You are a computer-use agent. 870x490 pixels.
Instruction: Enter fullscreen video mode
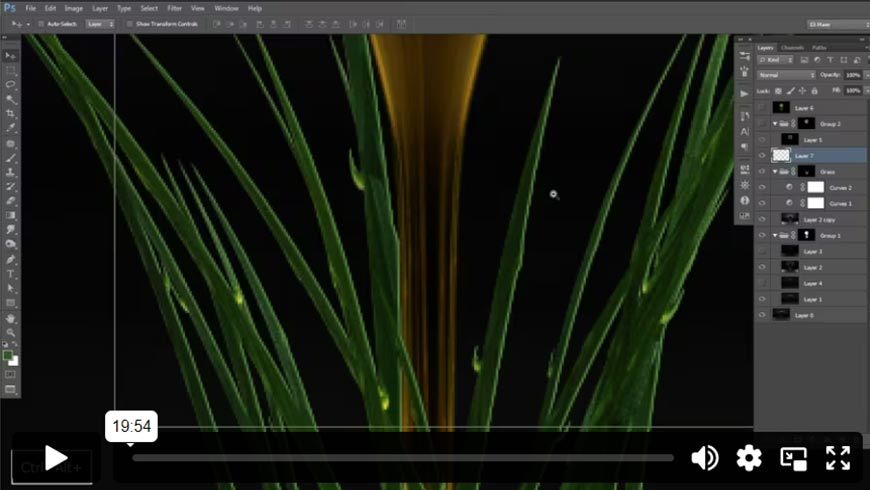(x=837, y=458)
